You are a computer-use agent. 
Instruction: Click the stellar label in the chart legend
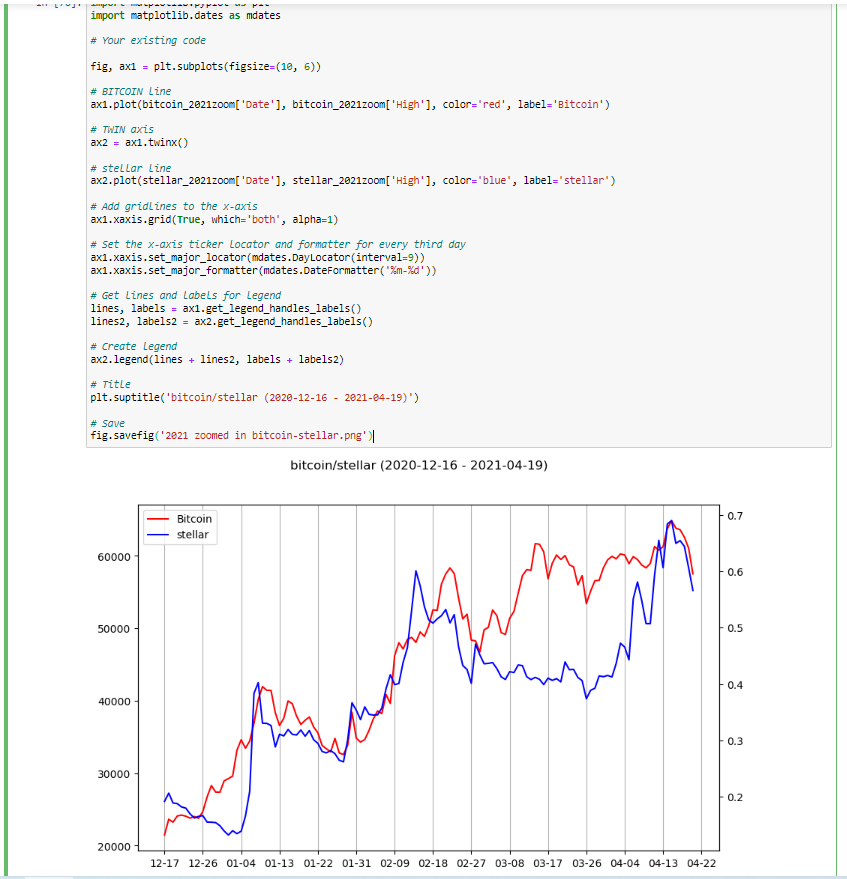192,535
